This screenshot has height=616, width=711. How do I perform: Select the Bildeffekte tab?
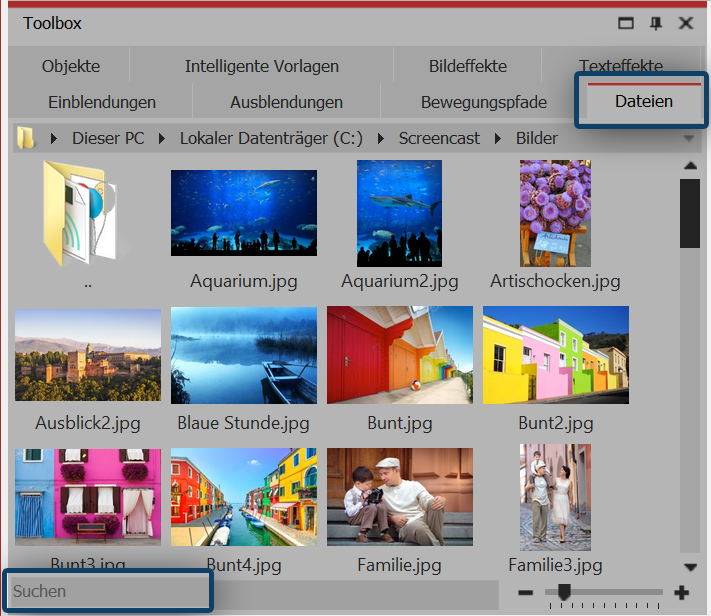(468, 66)
